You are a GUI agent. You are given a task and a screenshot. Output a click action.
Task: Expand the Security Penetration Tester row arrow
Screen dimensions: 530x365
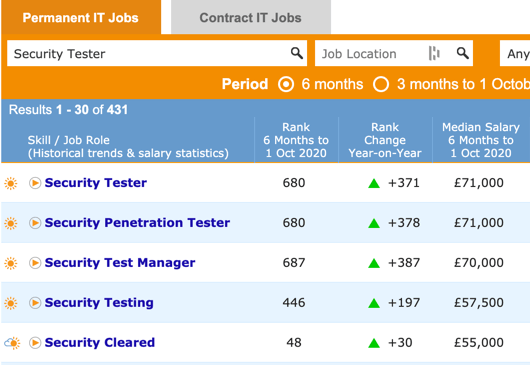click(35, 223)
